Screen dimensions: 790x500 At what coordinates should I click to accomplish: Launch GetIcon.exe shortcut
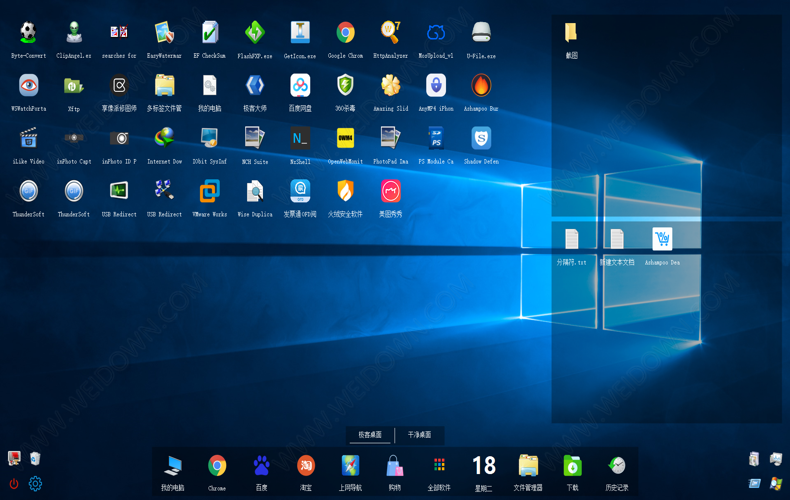coord(300,33)
